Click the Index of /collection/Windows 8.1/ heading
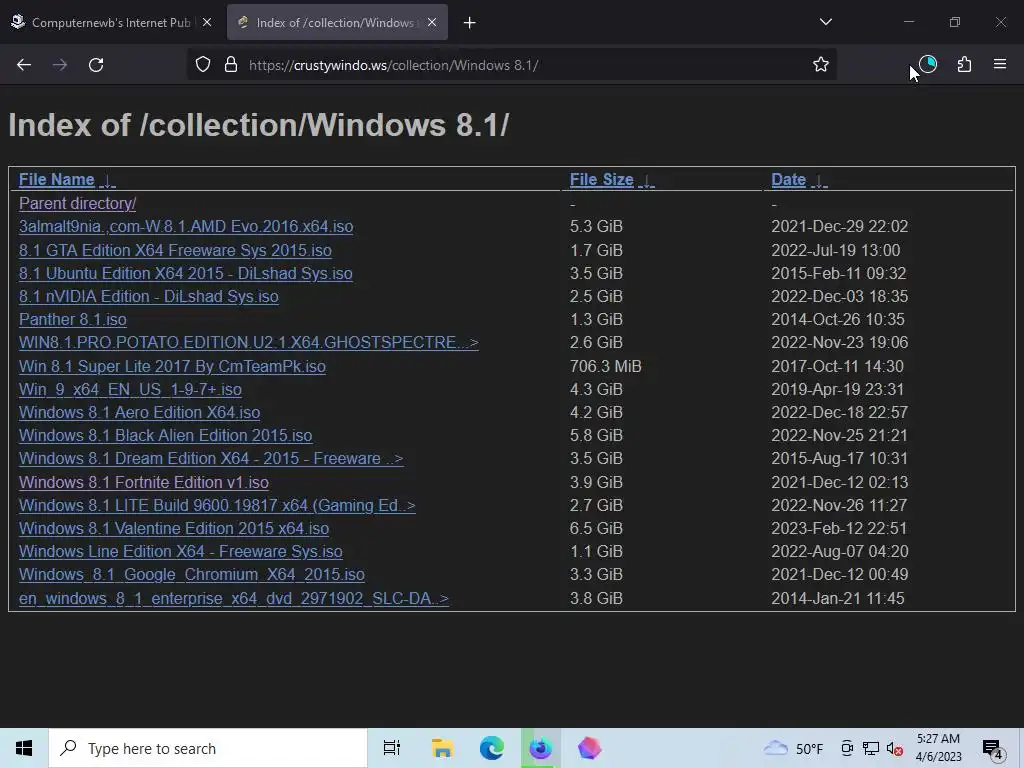Screen dimensions: 1024x768 259,125
